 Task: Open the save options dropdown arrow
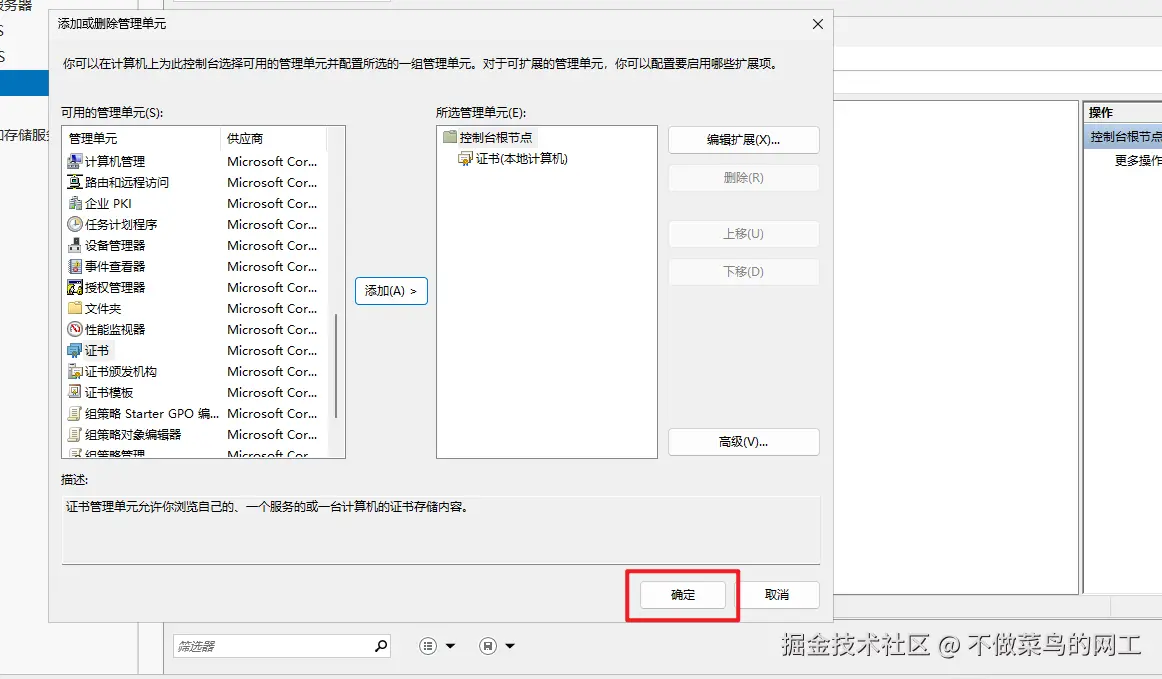point(510,646)
